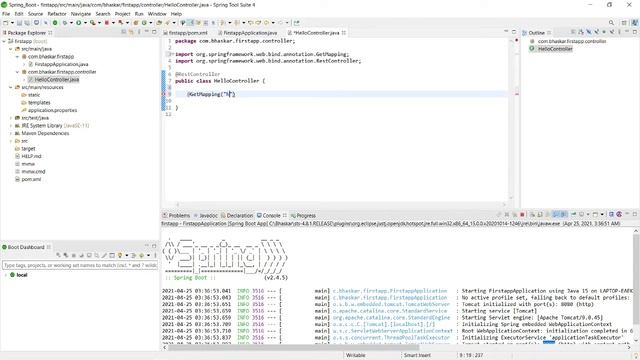Click the pencil edit icon in Boot Dashboard toolbar

tap(104, 255)
